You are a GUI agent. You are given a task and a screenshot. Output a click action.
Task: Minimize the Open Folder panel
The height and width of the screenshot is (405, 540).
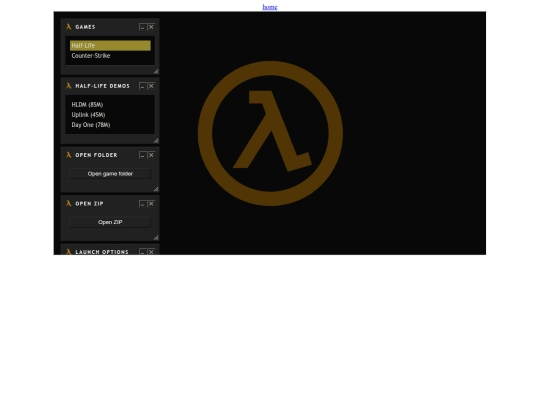[x=143, y=155]
